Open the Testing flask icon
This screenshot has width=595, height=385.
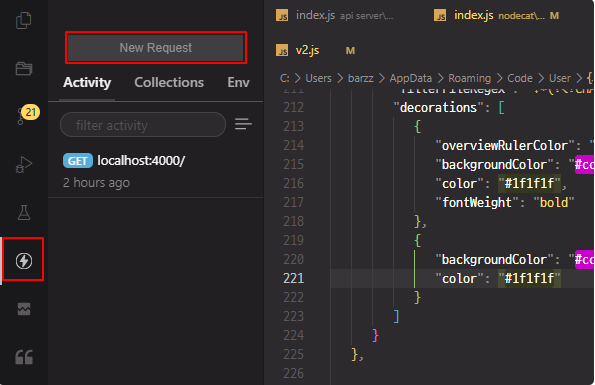24,212
